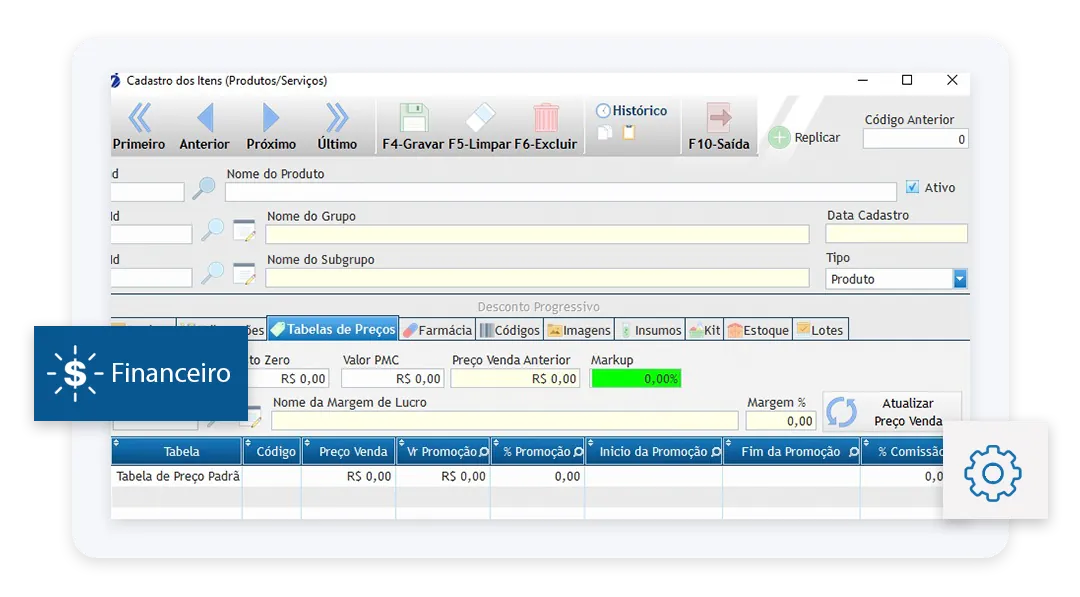Viewport: 1080px width, 597px height.
Task: Search product using magnifier beside Nome do Produto
Action: click(x=203, y=189)
